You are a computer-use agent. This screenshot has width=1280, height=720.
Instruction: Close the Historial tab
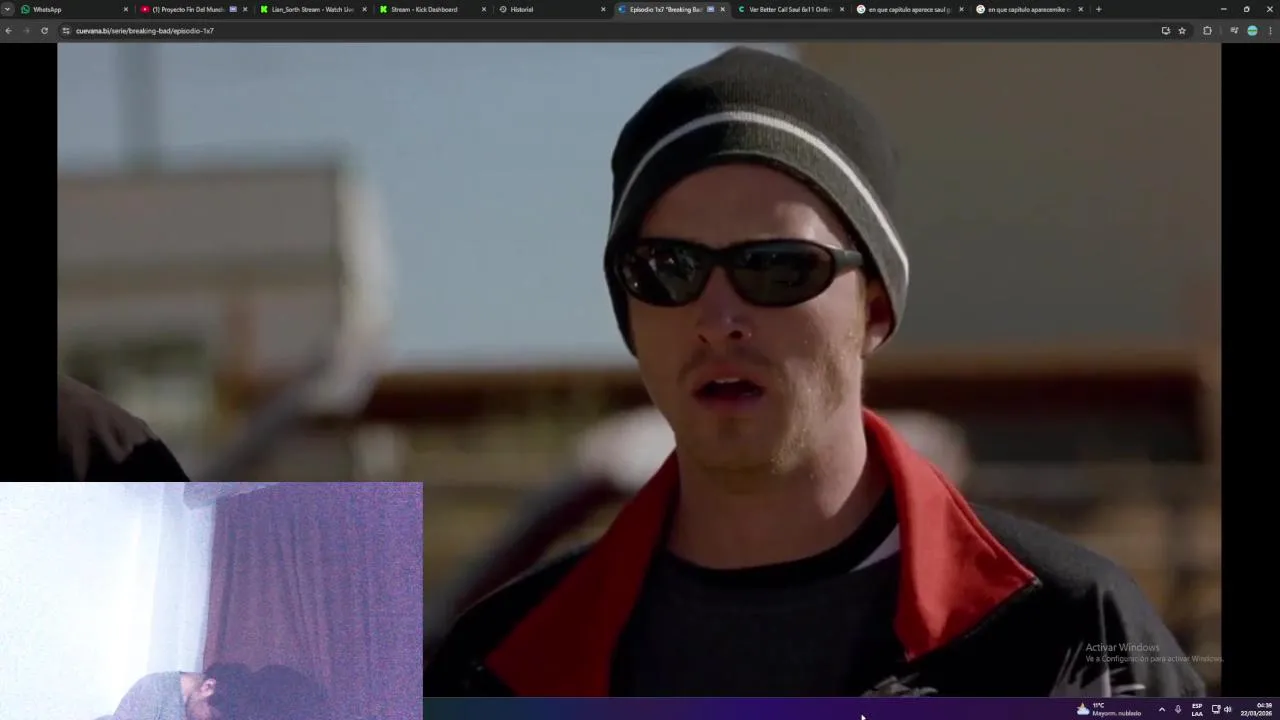[x=603, y=9]
